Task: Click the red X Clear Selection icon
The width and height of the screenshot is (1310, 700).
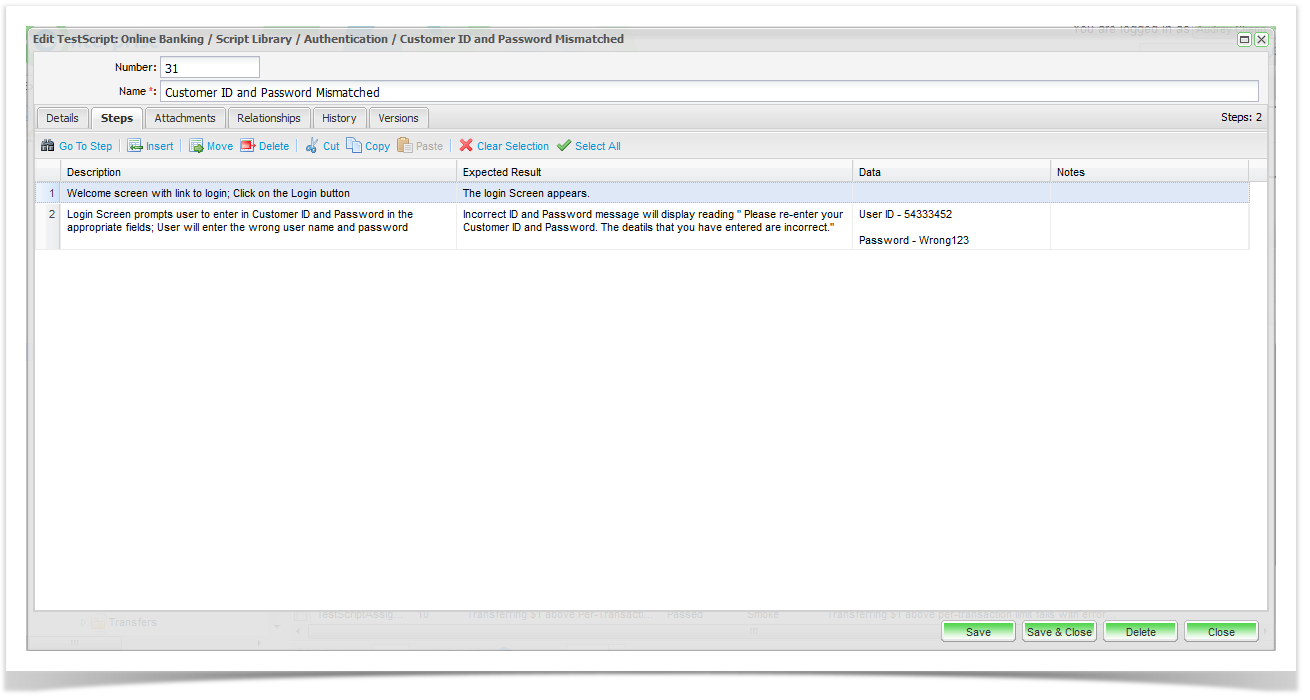Action: coord(466,146)
